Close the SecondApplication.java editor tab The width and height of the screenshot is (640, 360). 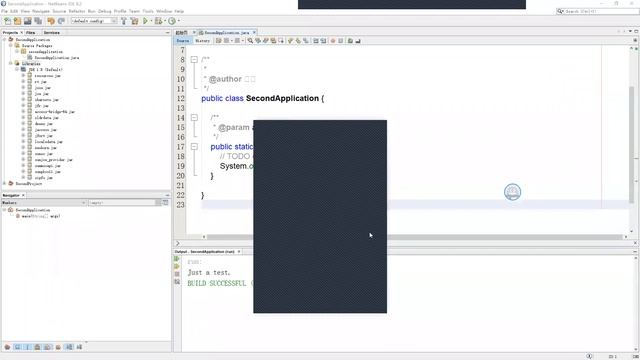tap(254, 32)
